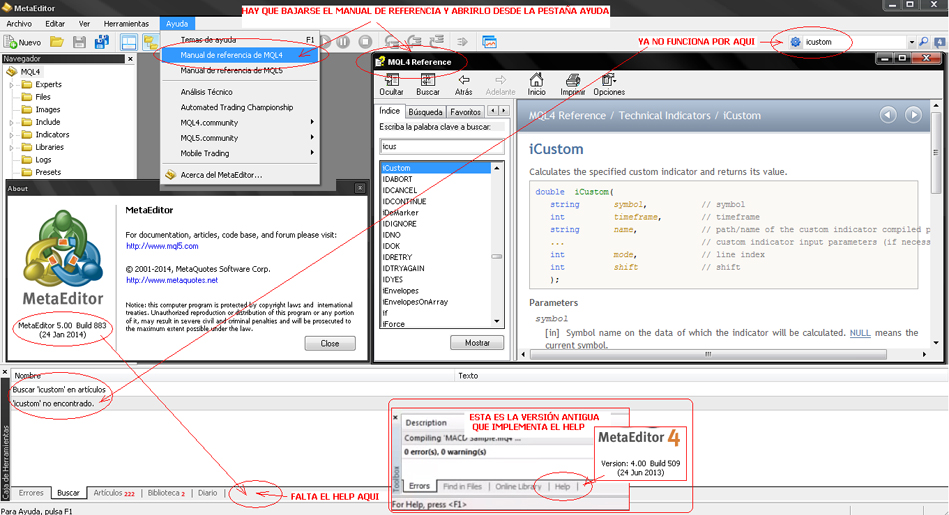This screenshot has width=949, height=515.
Task: Open the search box dropdown arrow
Action: tap(909, 42)
